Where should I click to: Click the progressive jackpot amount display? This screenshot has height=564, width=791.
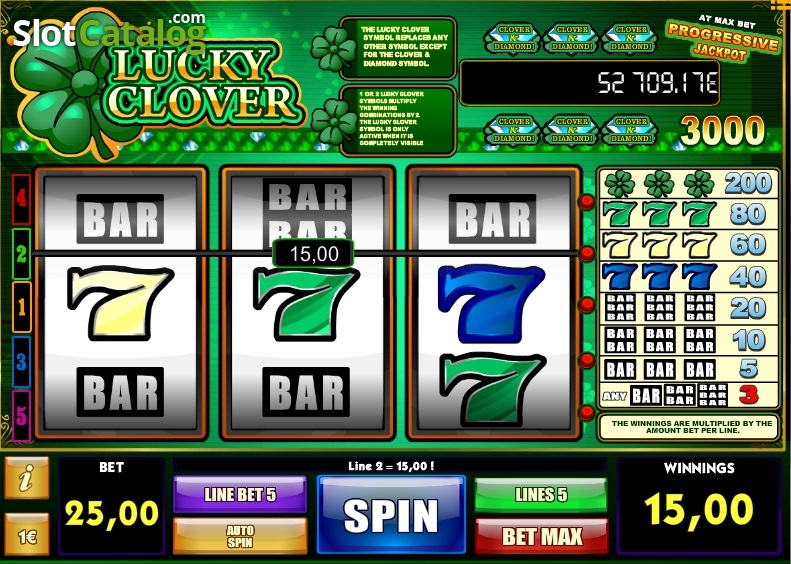pos(590,83)
